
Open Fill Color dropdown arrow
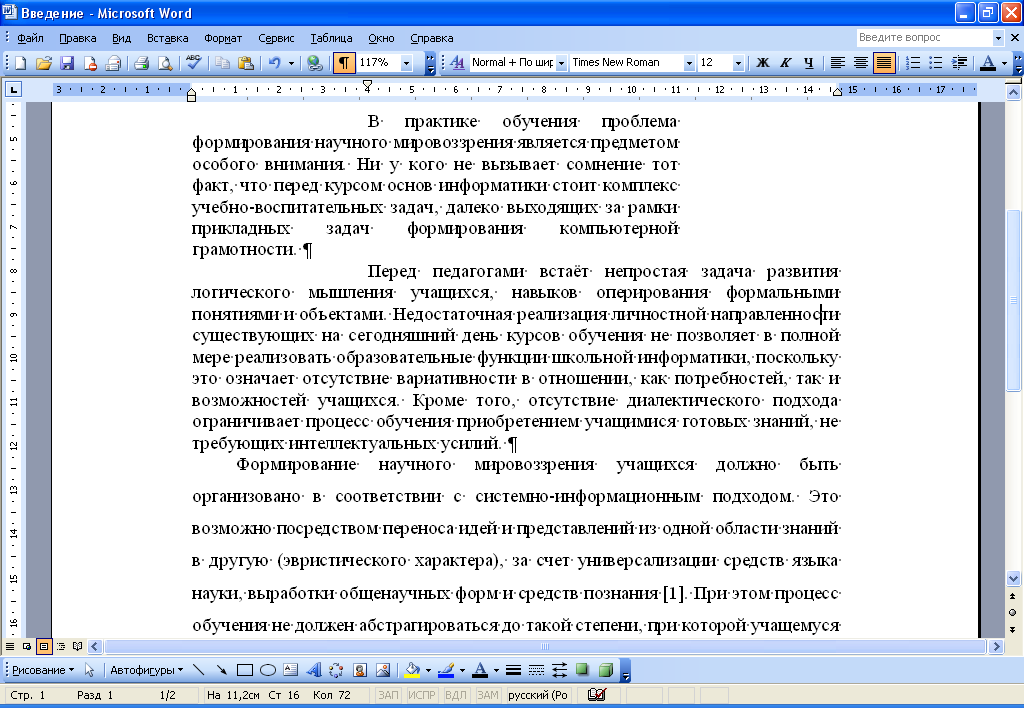coord(428,669)
